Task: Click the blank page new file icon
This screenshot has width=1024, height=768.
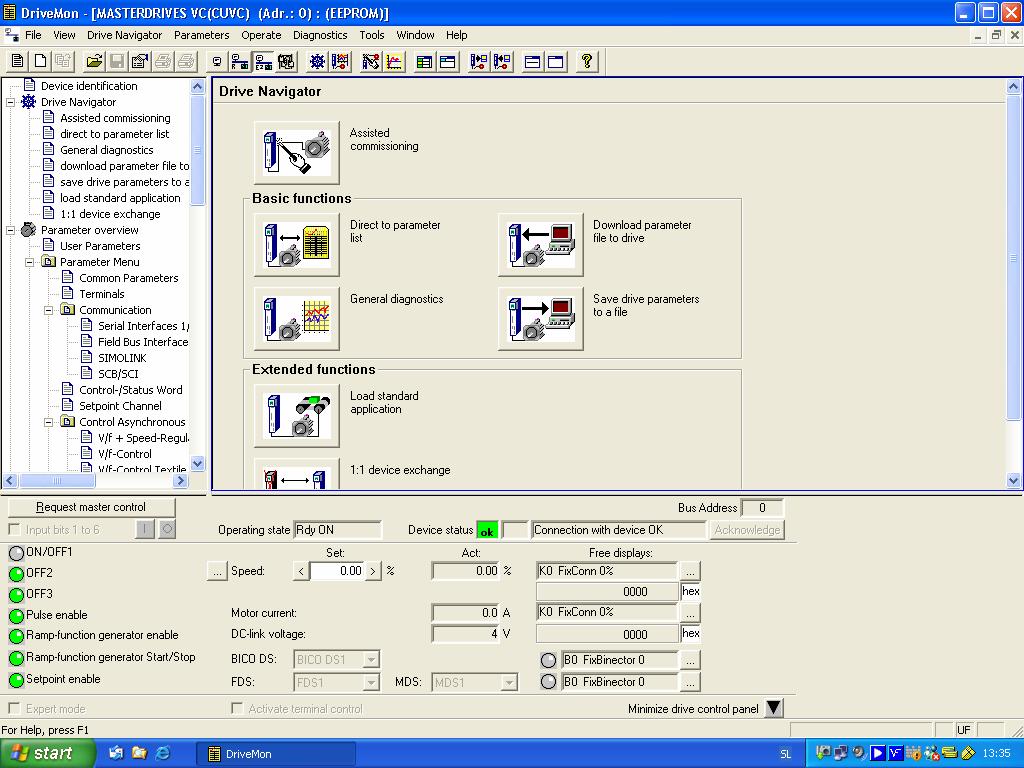Action: click(40, 61)
